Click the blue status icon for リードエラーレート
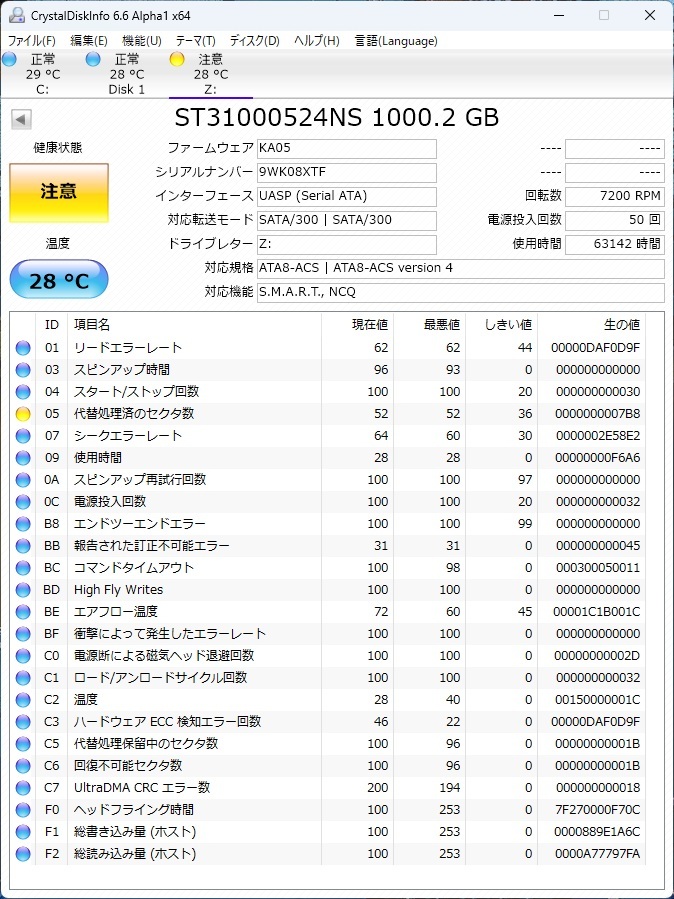Screen dimensions: 674x899 [23, 348]
